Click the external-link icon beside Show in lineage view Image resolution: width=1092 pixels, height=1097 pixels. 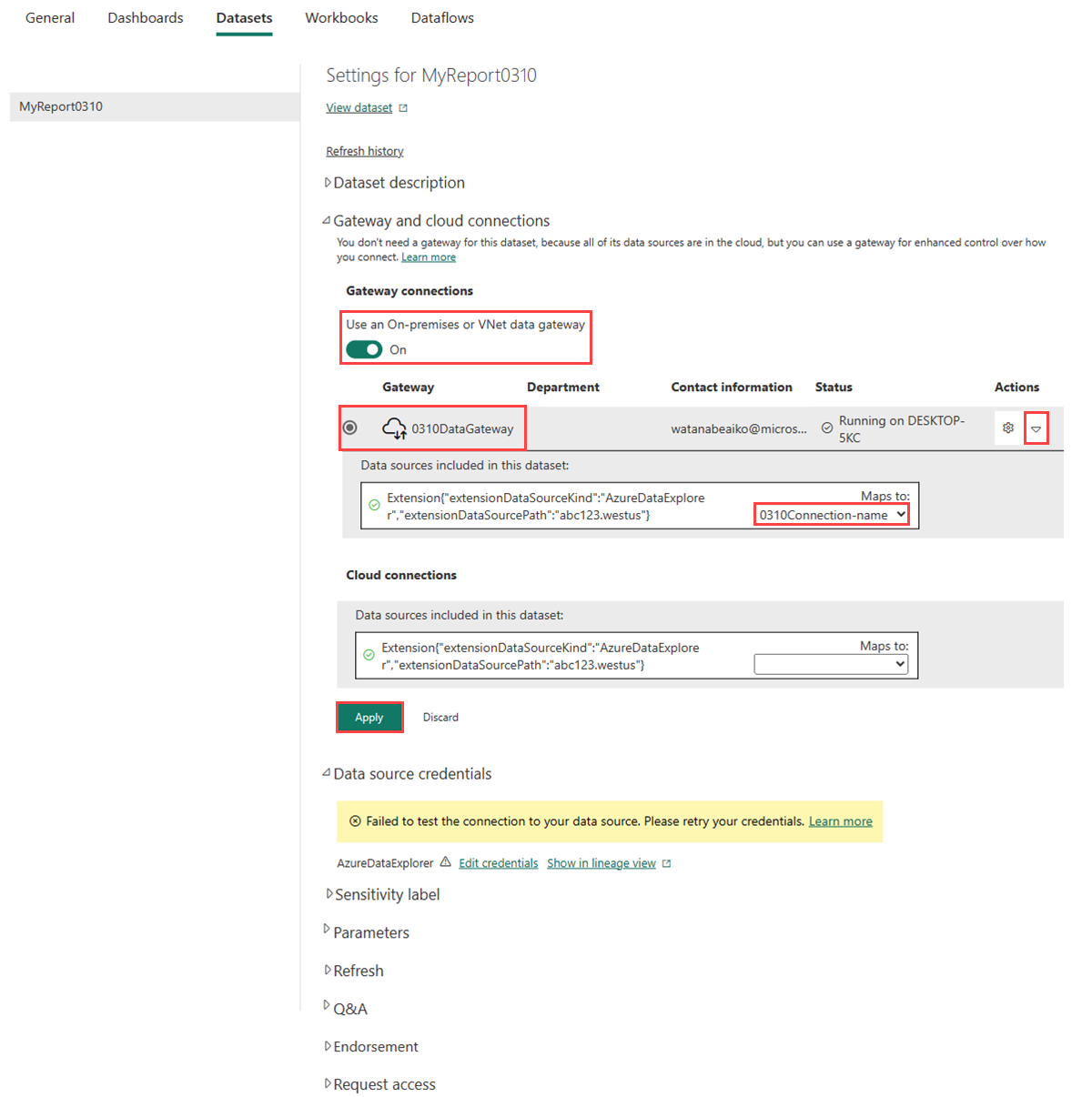pyautogui.click(x=667, y=861)
